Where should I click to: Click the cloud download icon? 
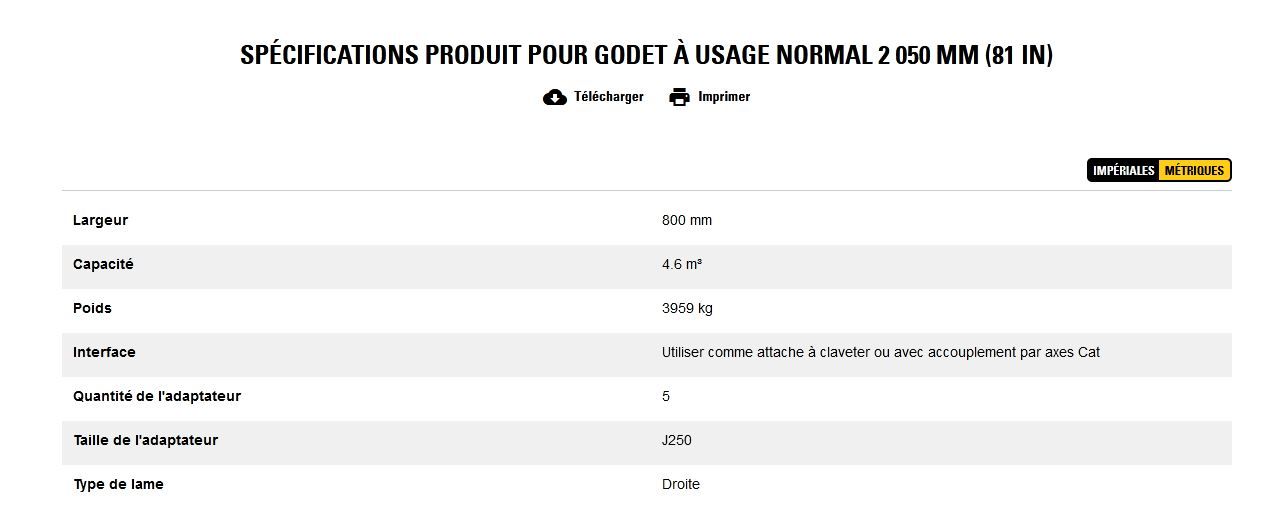[555, 97]
